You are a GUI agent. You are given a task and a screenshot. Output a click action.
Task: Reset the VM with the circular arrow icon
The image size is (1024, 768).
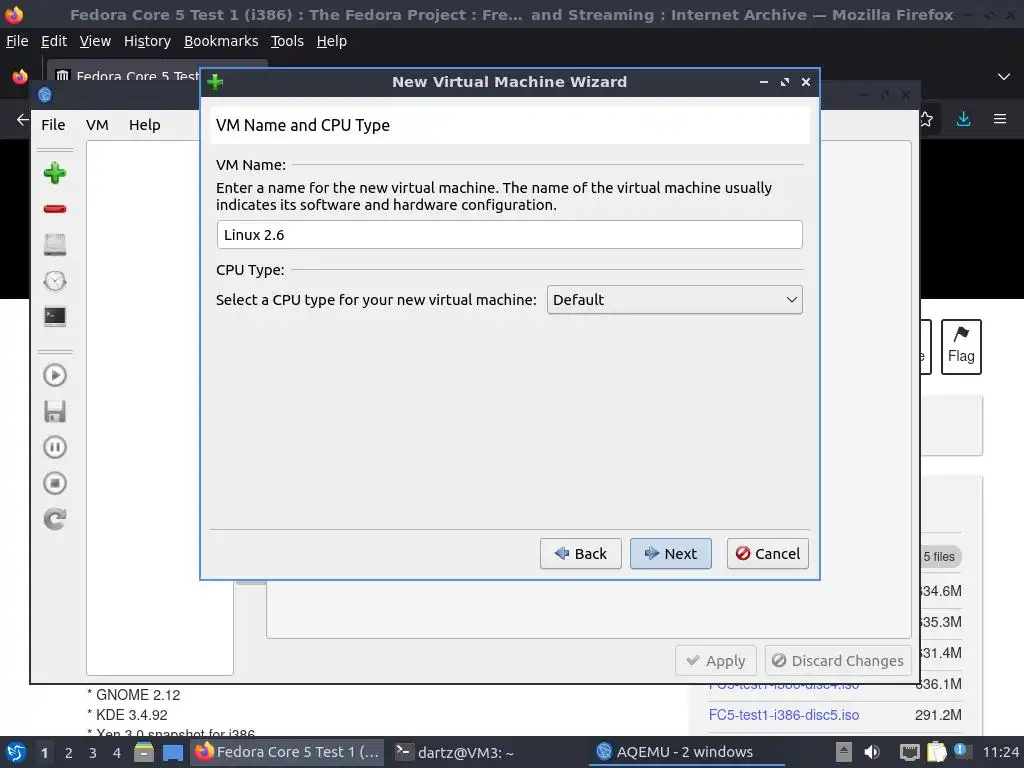(x=55, y=519)
